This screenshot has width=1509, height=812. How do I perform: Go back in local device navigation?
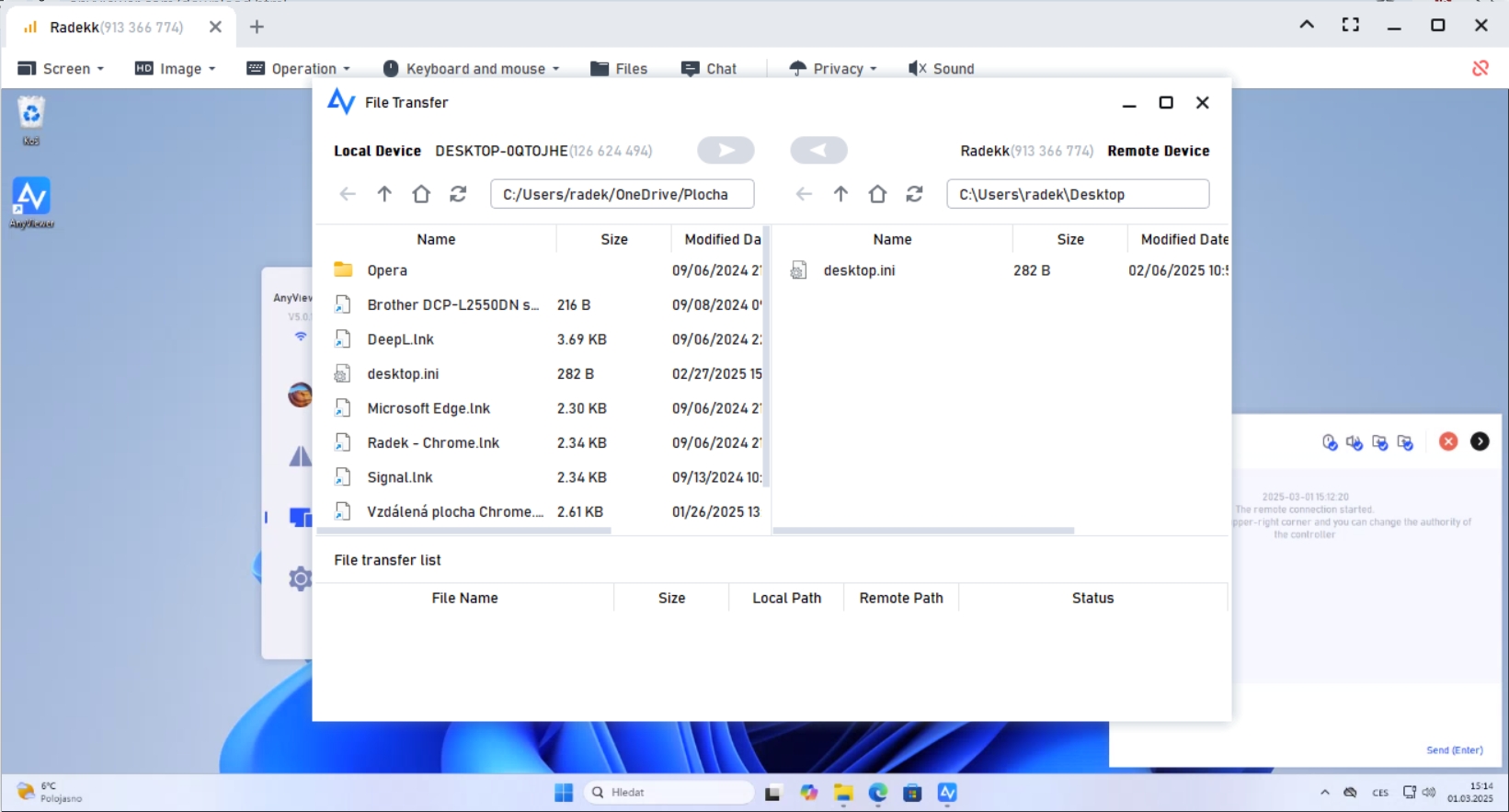click(348, 194)
